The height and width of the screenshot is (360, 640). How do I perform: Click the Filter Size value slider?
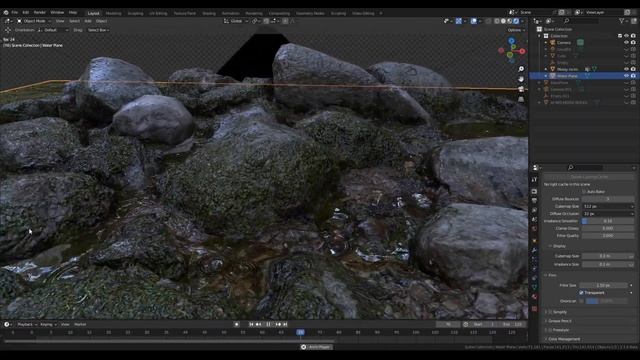click(x=603, y=285)
